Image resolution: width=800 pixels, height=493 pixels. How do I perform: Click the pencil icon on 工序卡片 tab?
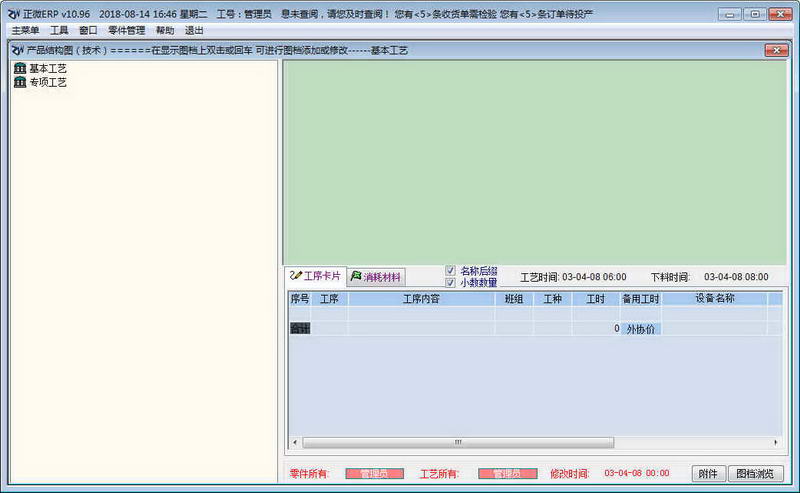(x=295, y=275)
